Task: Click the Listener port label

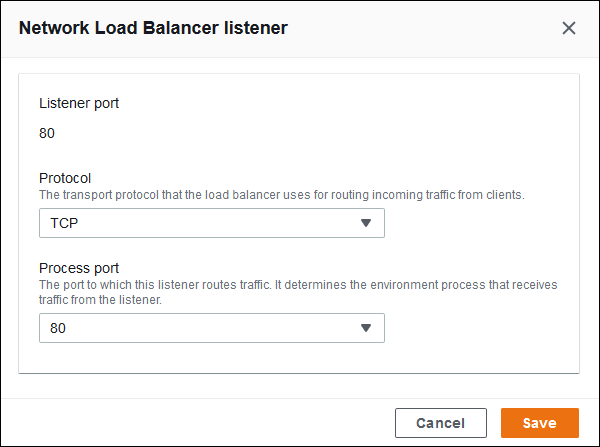Action: click(x=79, y=103)
